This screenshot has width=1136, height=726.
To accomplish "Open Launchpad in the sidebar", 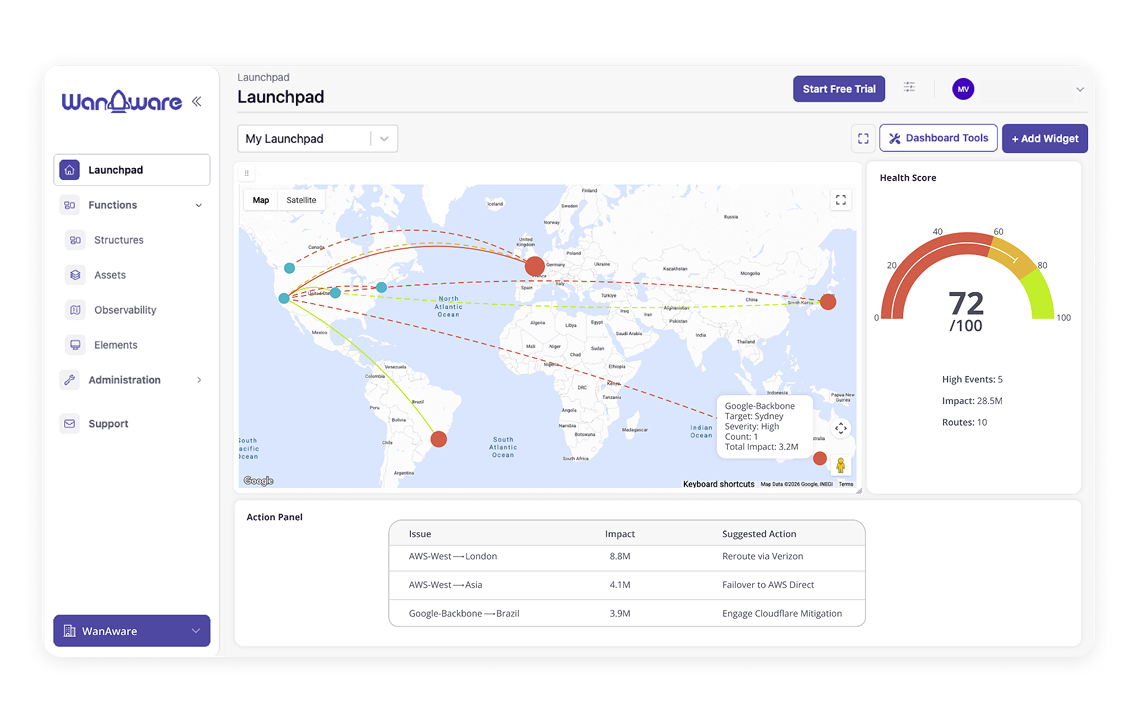I will (x=132, y=170).
